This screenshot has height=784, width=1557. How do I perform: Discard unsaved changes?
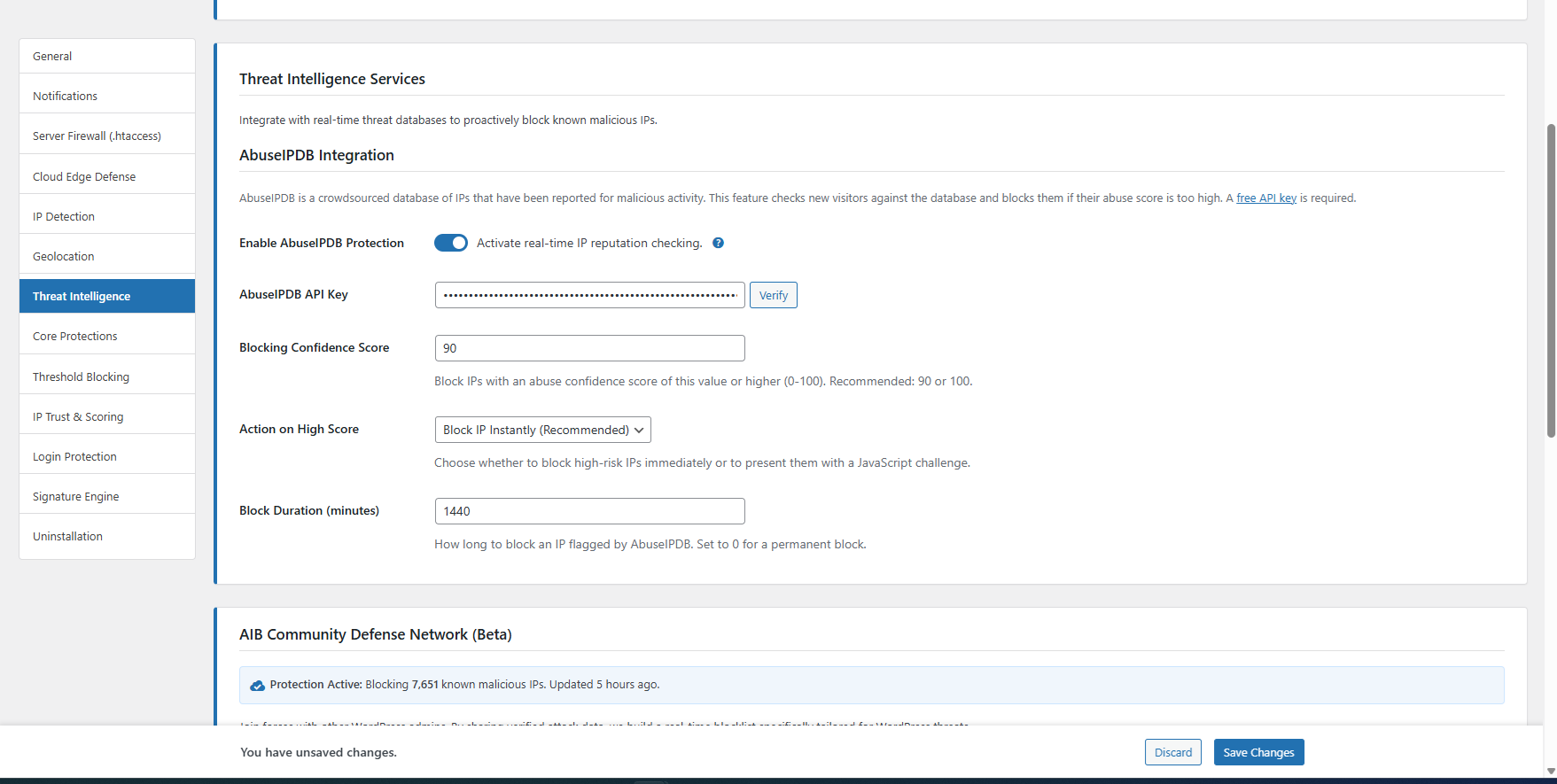click(1172, 752)
